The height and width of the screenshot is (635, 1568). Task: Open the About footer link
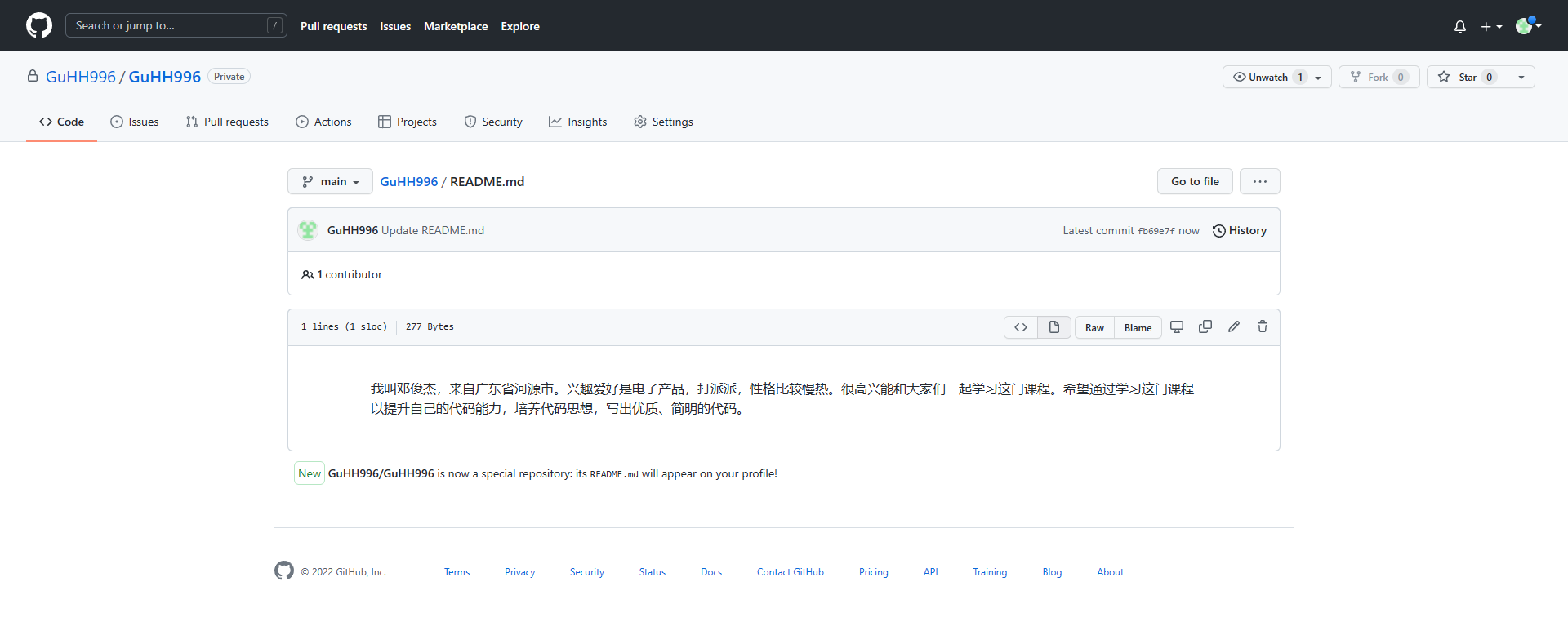(x=1110, y=572)
